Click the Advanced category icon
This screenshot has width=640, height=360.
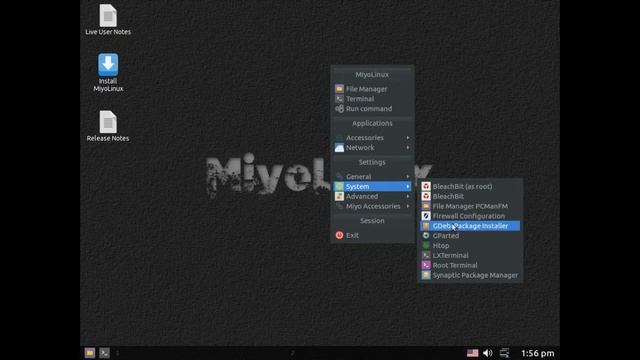click(x=339, y=196)
